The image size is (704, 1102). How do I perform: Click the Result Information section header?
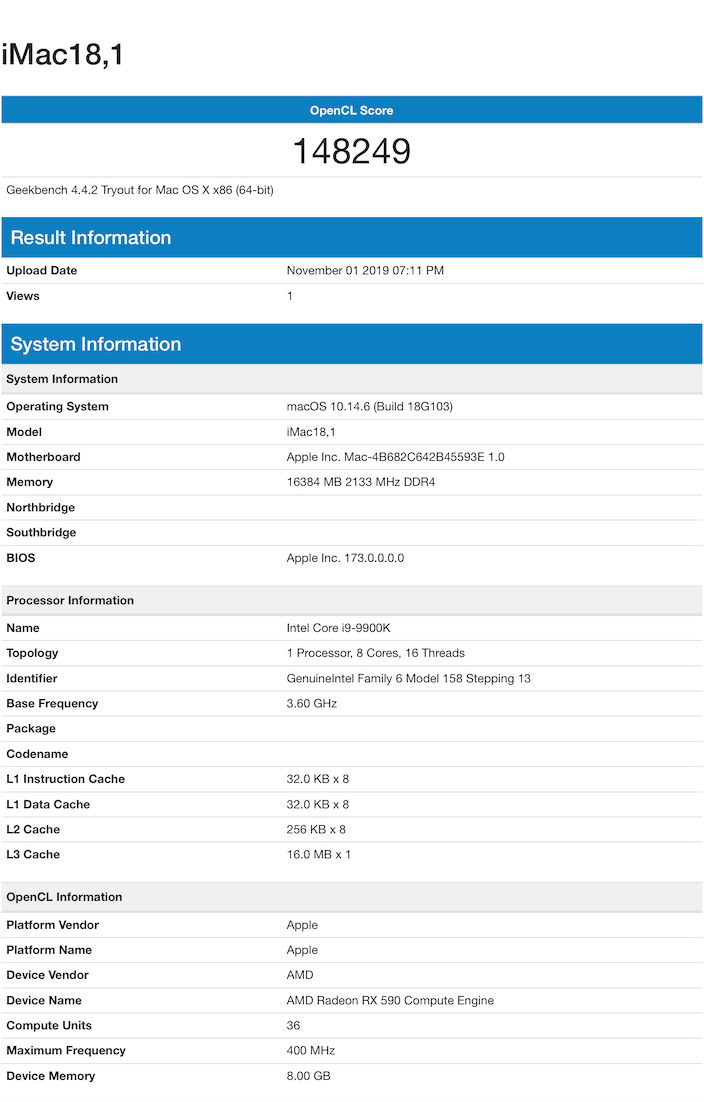point(351,238)
